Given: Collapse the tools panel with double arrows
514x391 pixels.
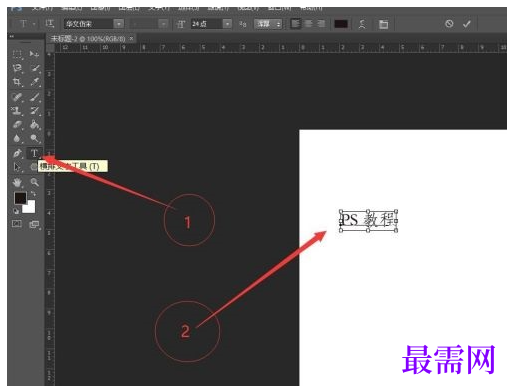Looking at the screenshot, I should pos(12,36).
